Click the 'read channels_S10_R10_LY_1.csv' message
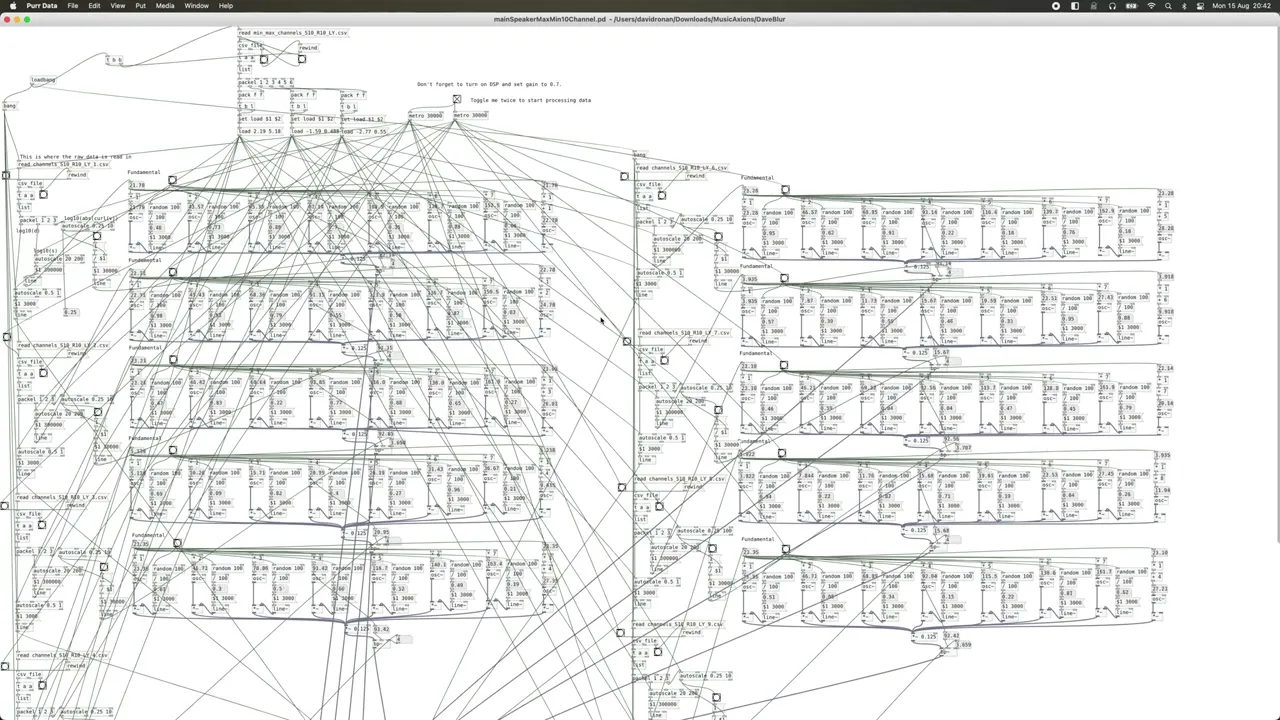The width and height of the screenshot is (1280, 720). tap(64, 164)
